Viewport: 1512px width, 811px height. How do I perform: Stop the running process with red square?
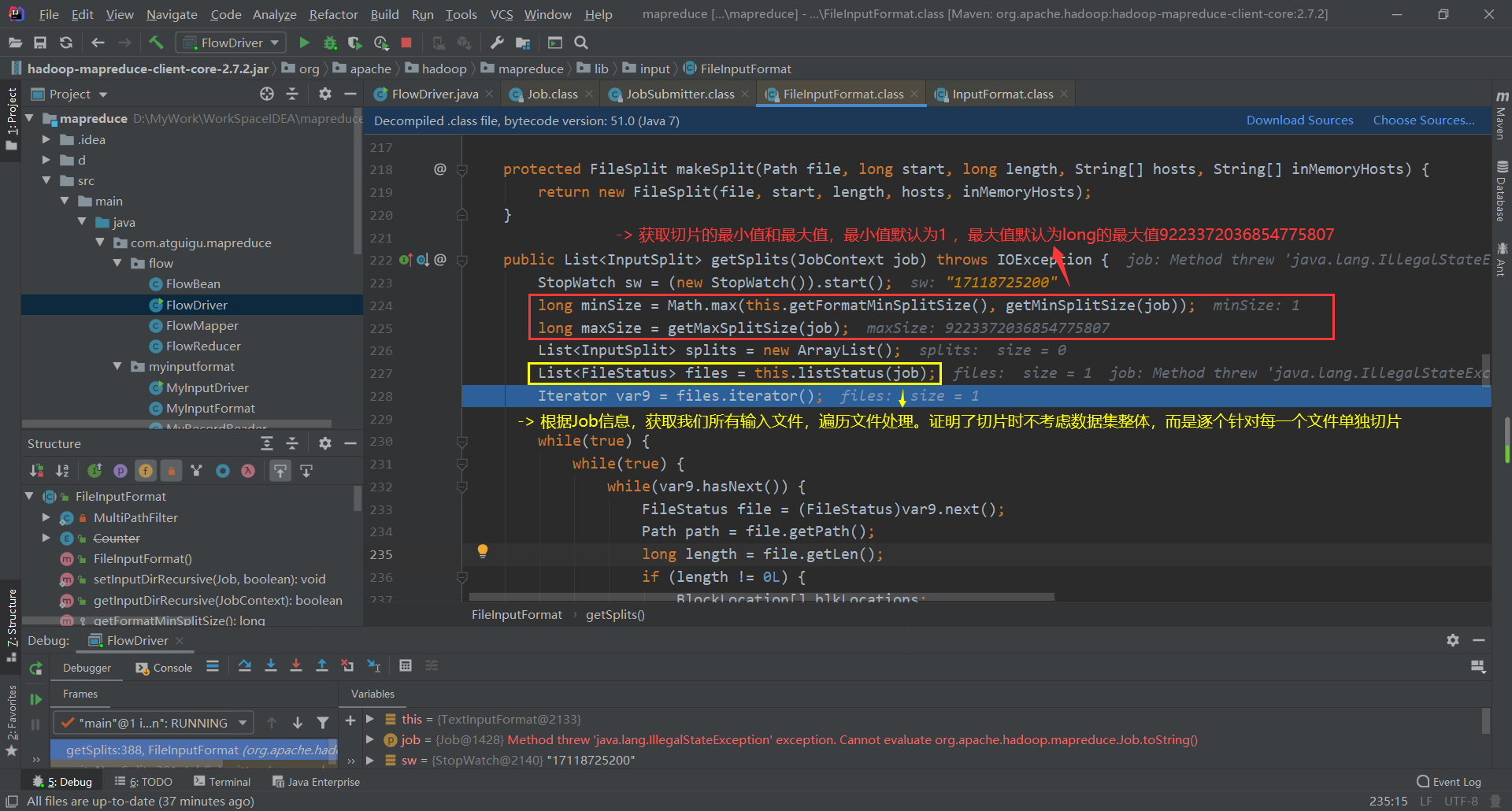point(406,43)
